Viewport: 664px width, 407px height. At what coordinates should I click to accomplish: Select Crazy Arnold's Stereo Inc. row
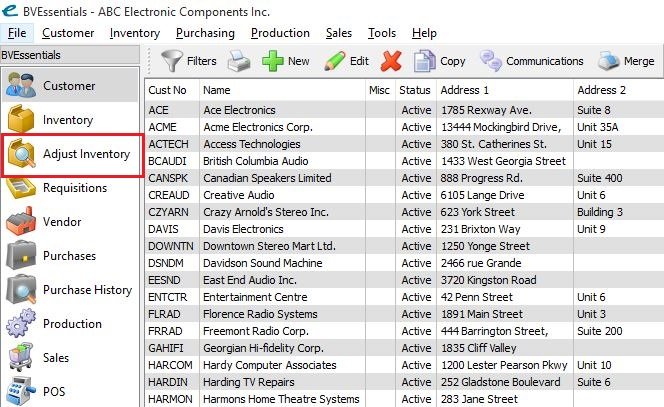click(x=404, y=212)
